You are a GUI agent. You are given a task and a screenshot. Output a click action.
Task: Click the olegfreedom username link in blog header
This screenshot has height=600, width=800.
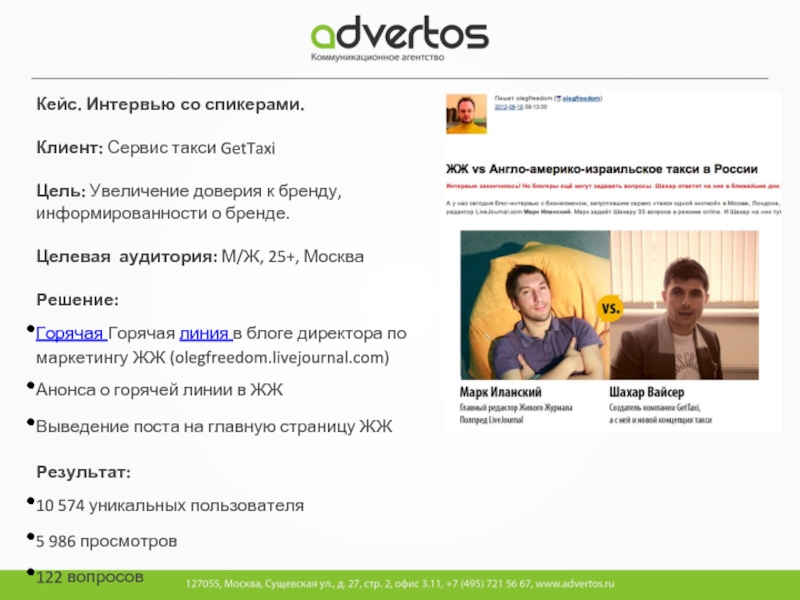pos(581,98)
